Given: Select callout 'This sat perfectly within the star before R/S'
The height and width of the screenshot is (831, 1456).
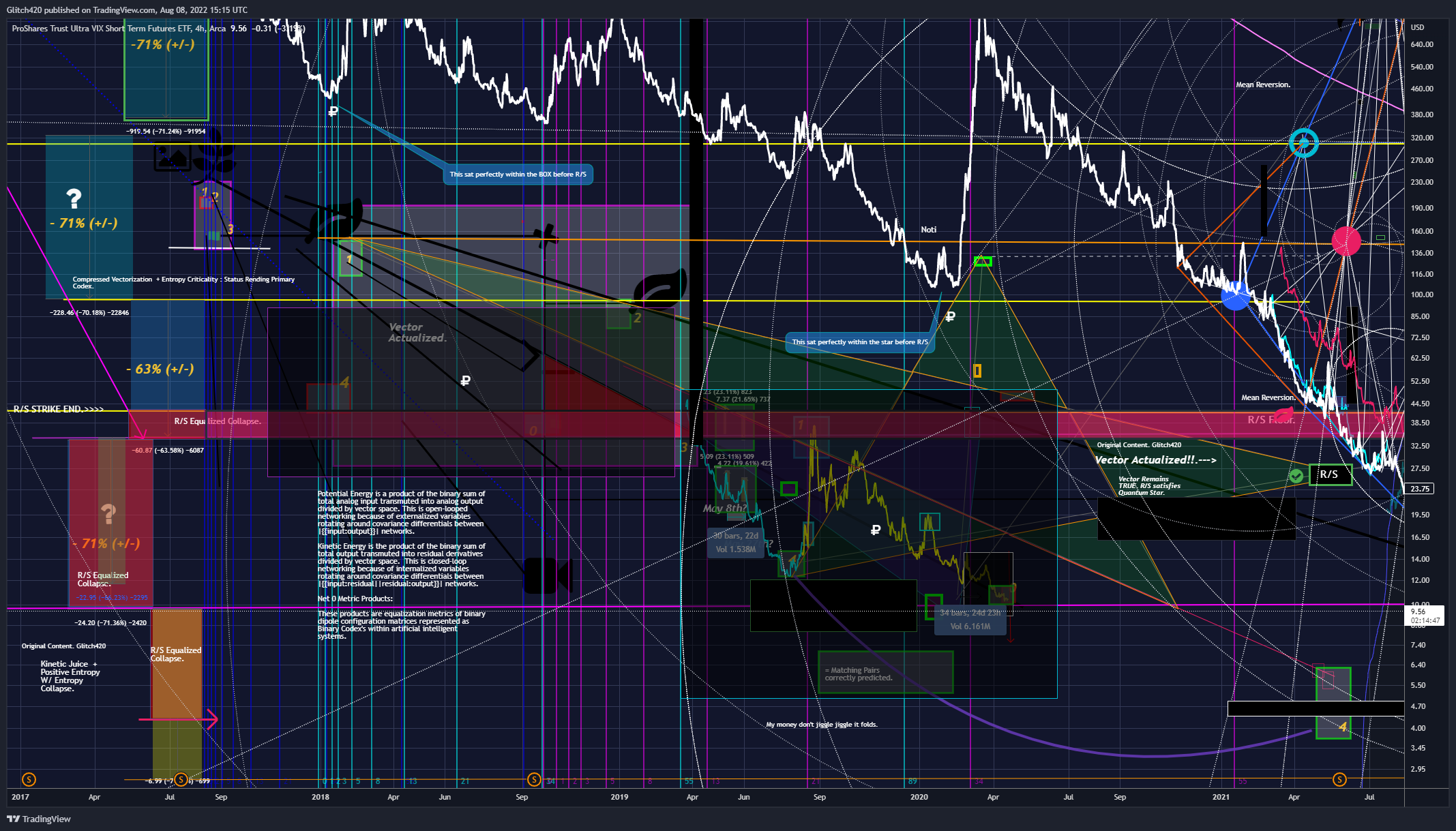Looking at the screenshot, I should tap(860, 342).
